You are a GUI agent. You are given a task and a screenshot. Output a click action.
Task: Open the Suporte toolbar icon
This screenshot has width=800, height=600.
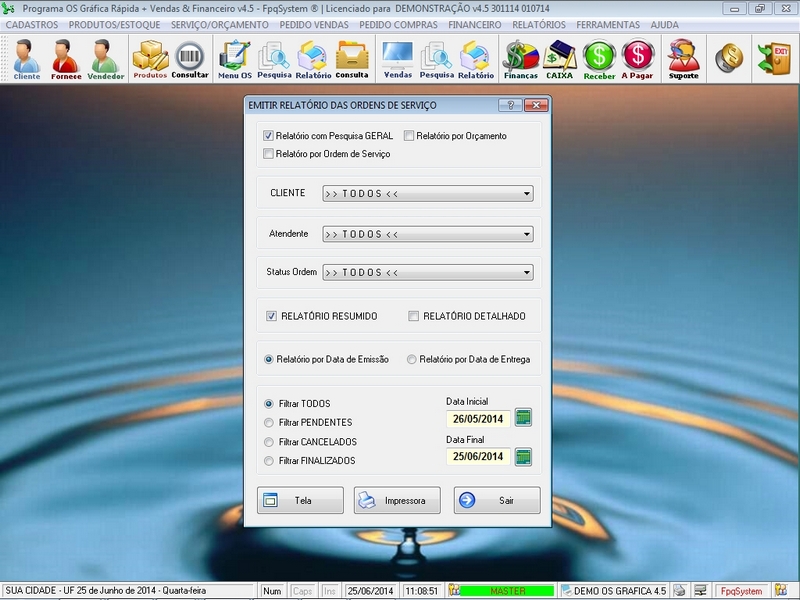684,59
